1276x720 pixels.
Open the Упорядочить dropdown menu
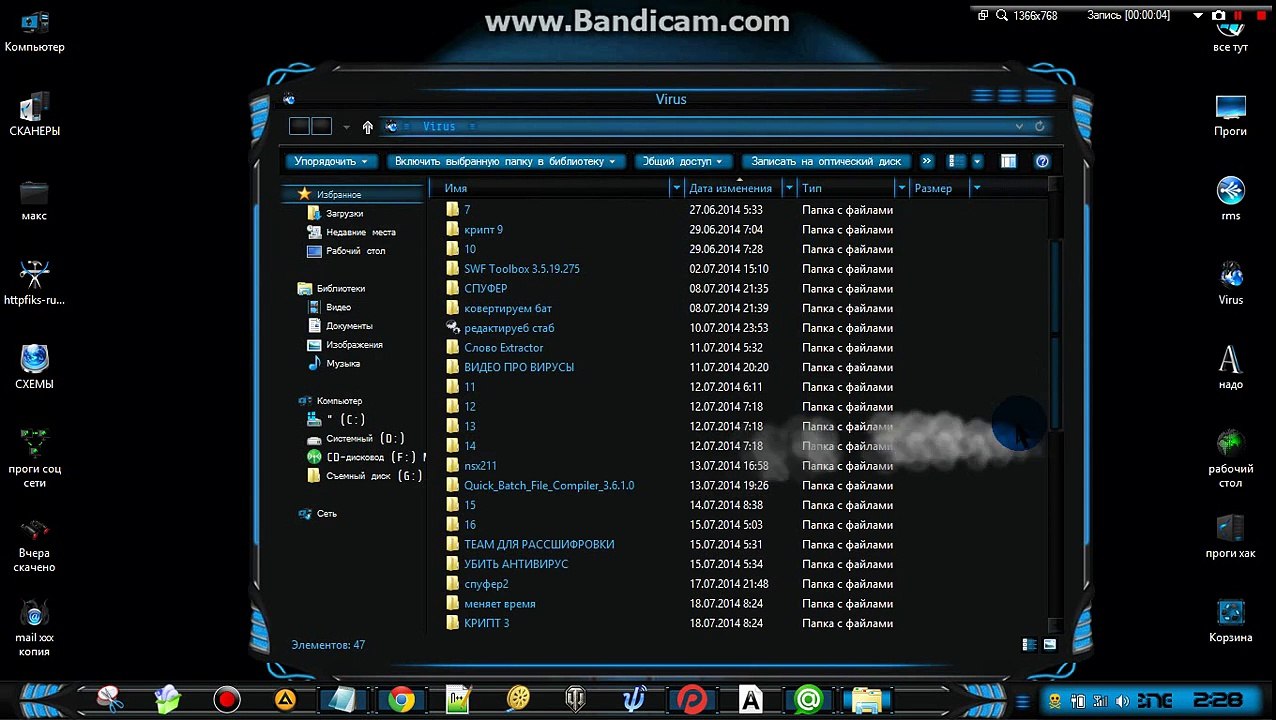(330, 161)
